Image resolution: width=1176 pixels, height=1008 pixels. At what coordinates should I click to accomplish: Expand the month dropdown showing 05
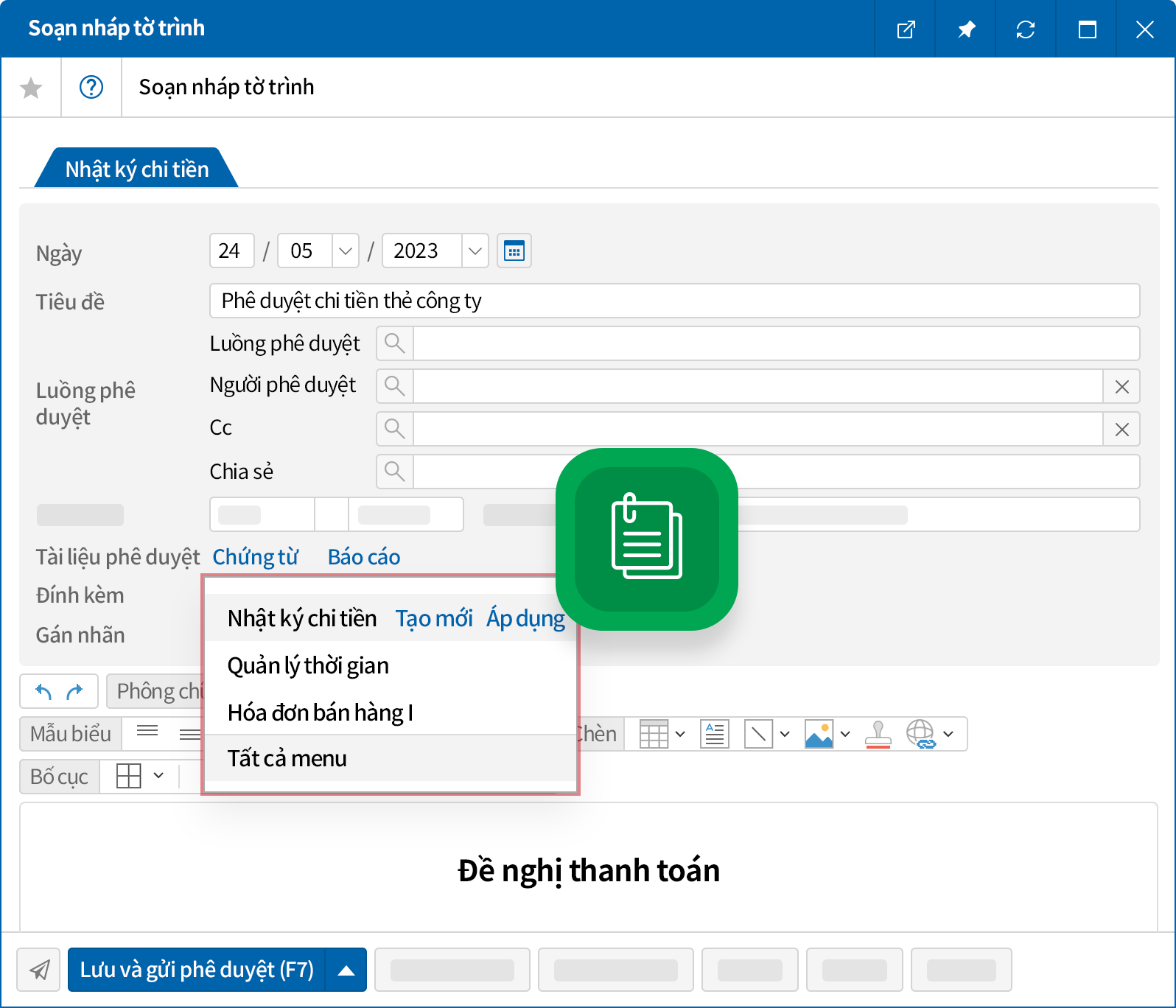345,251
